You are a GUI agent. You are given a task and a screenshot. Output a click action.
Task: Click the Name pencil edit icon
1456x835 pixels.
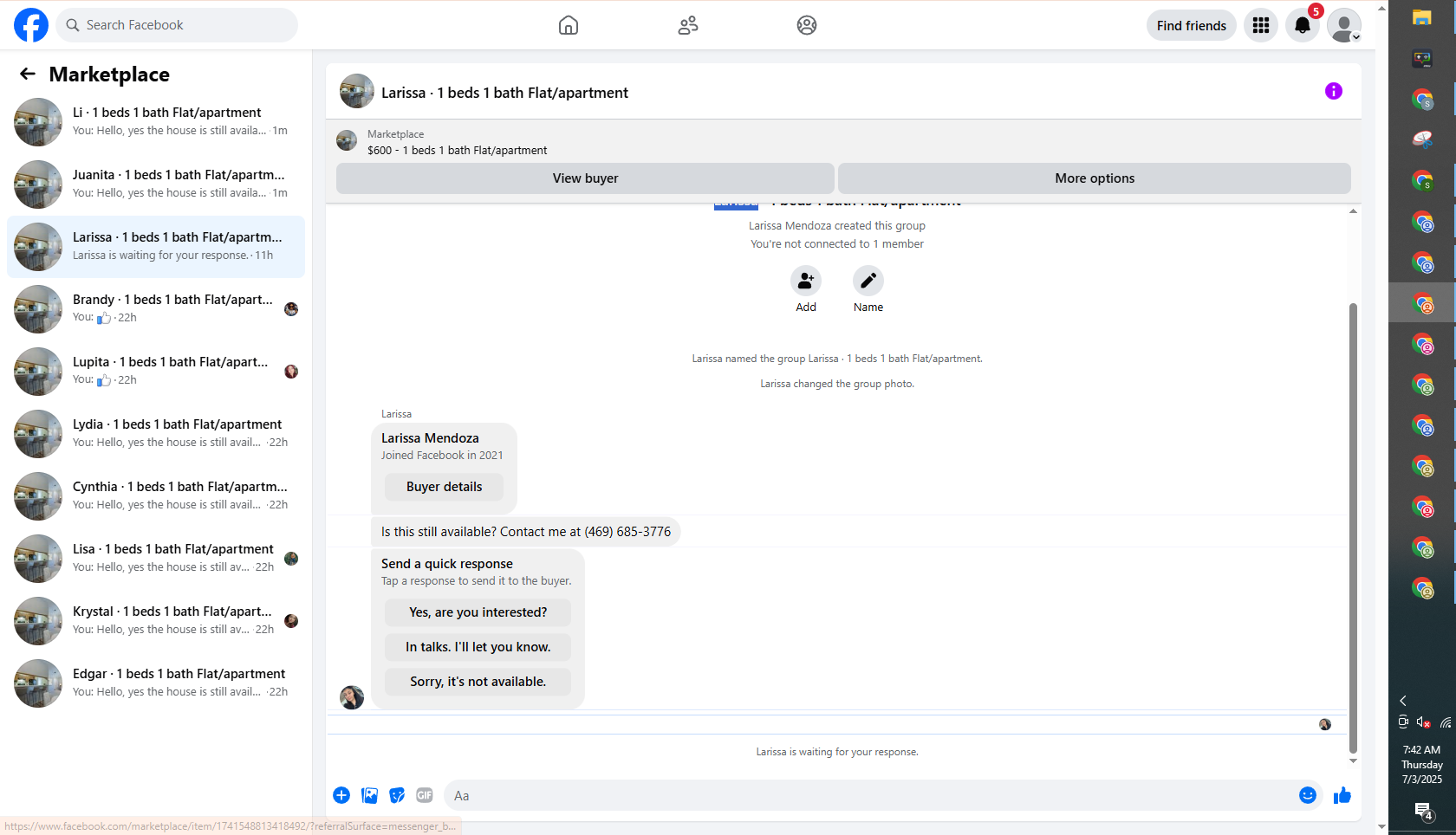tap(868, 281)
